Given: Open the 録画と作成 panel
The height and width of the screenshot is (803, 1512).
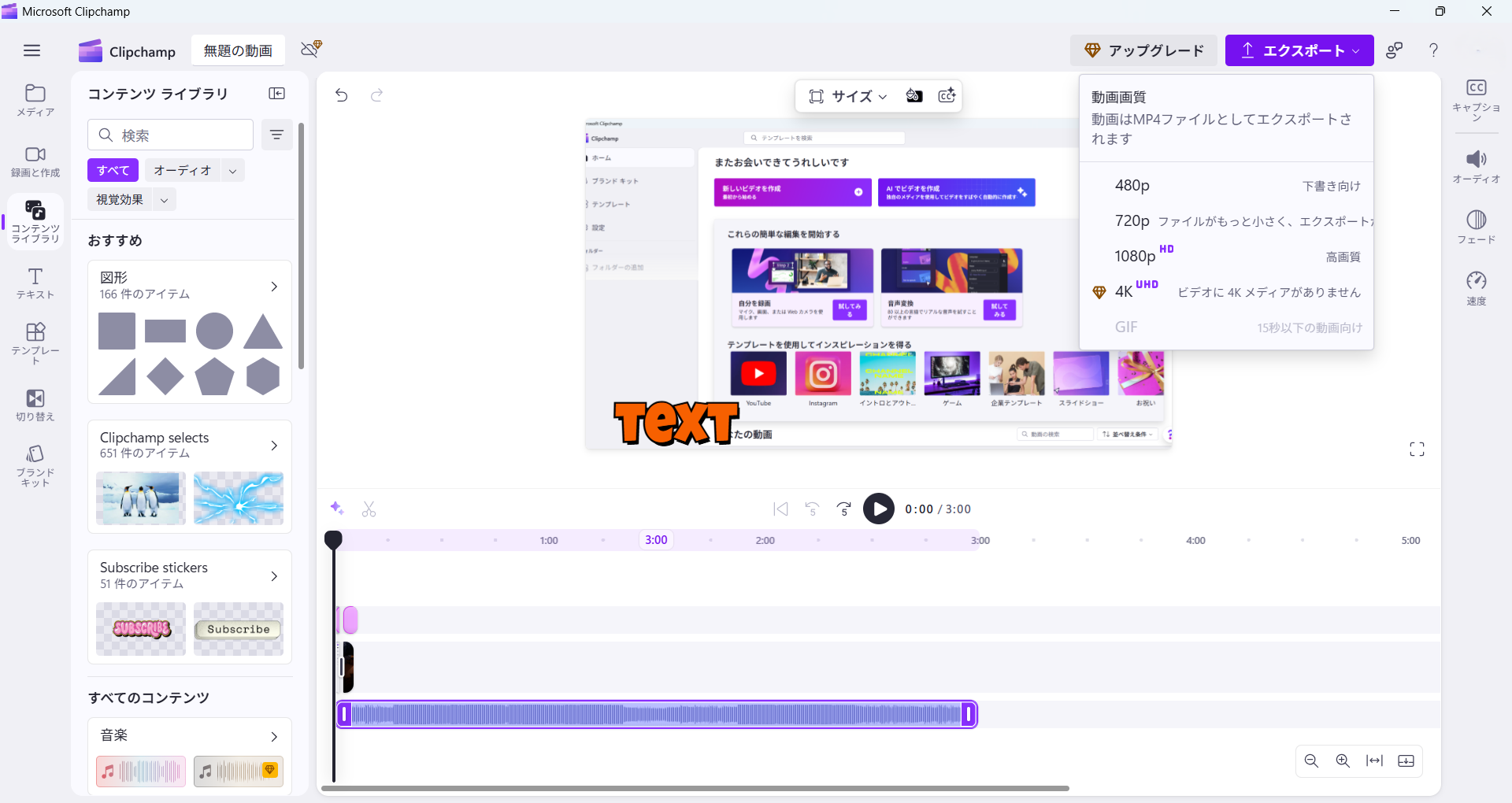Looking at the screenshot, I should [35, 161].
